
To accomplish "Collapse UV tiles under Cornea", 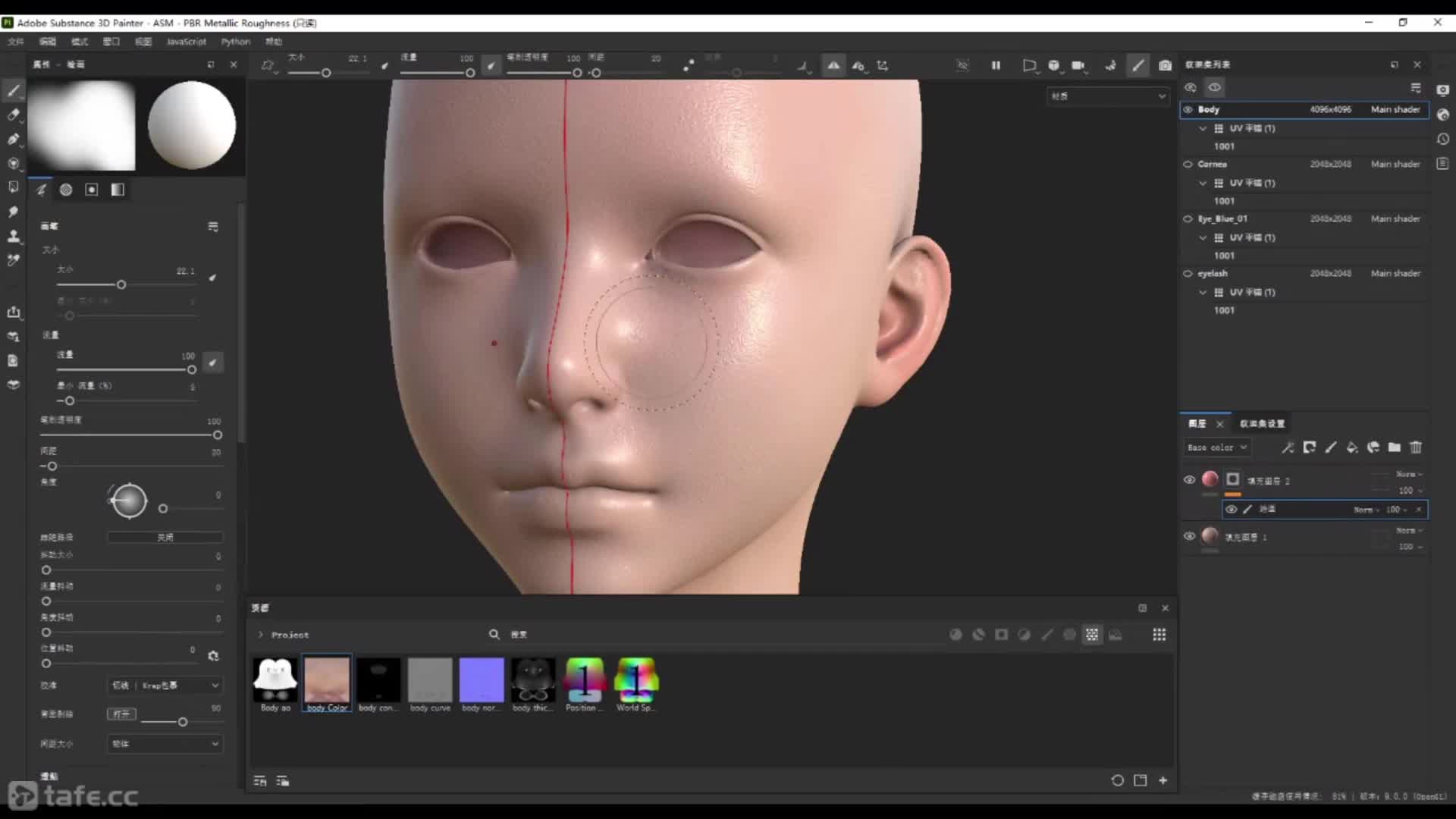I will pos(1203,183).
